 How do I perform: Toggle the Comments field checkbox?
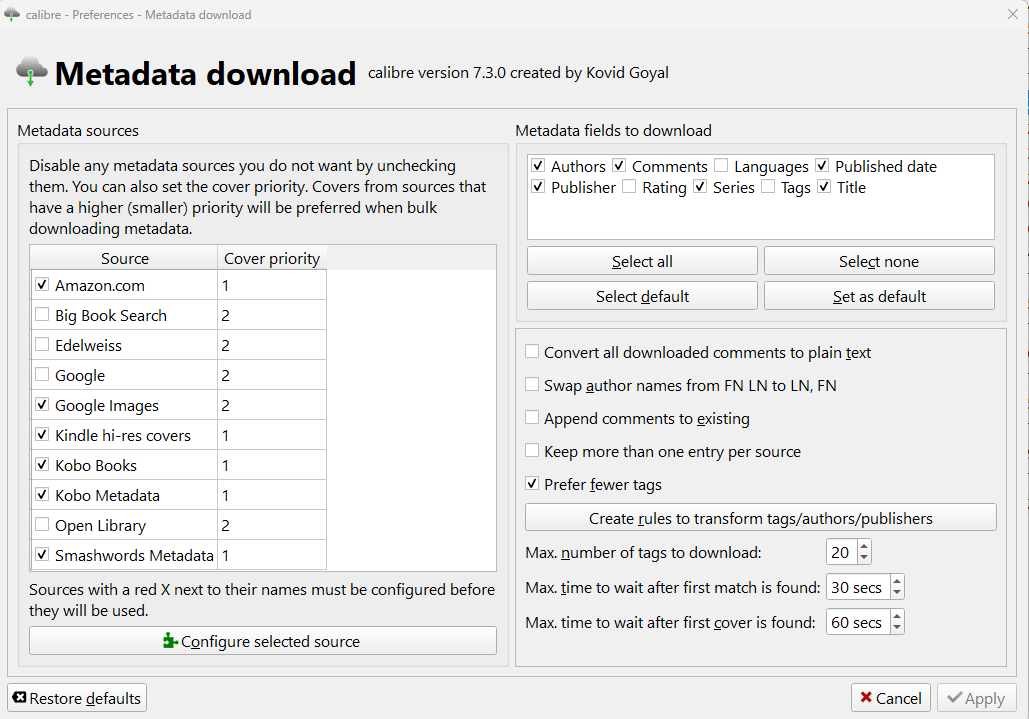[619, 165]
